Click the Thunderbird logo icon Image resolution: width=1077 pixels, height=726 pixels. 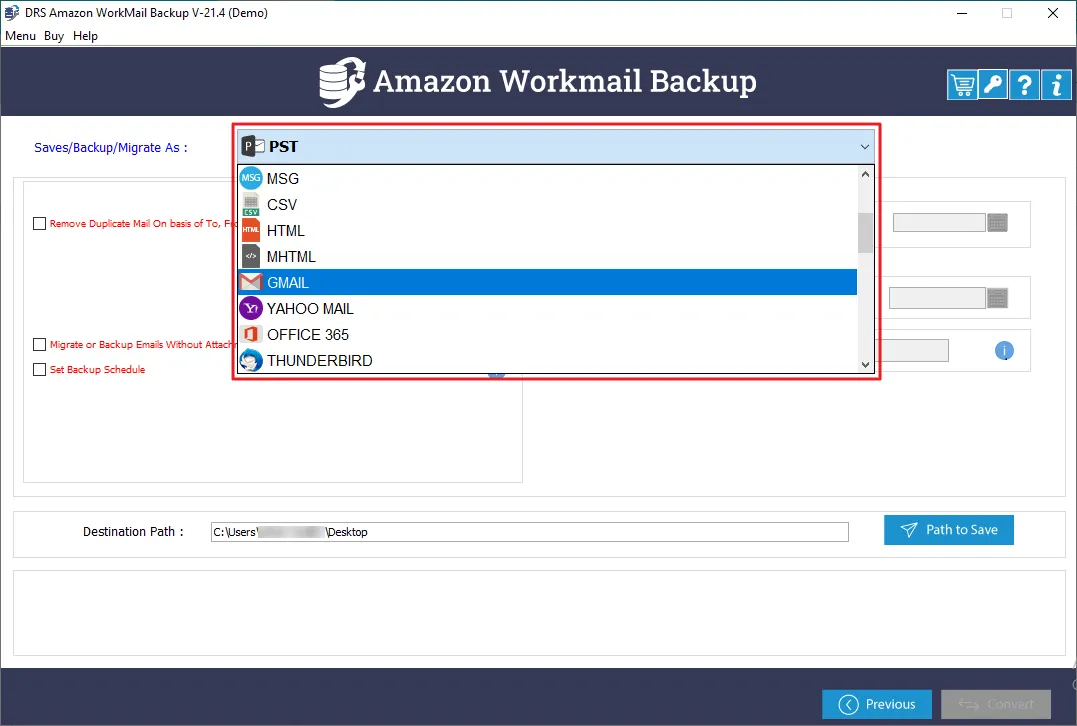tap(251, 361)
